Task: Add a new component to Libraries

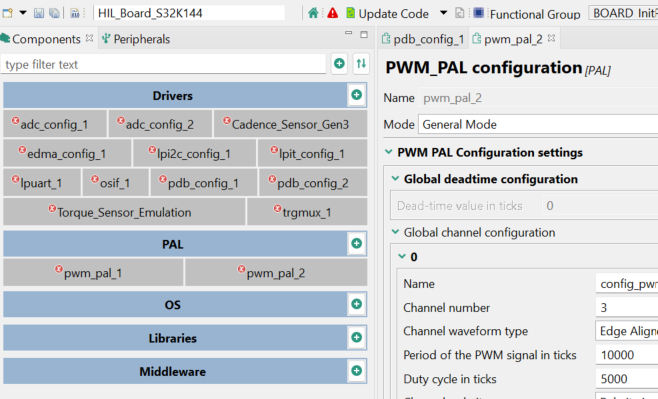Action: (x=357, y=337)
